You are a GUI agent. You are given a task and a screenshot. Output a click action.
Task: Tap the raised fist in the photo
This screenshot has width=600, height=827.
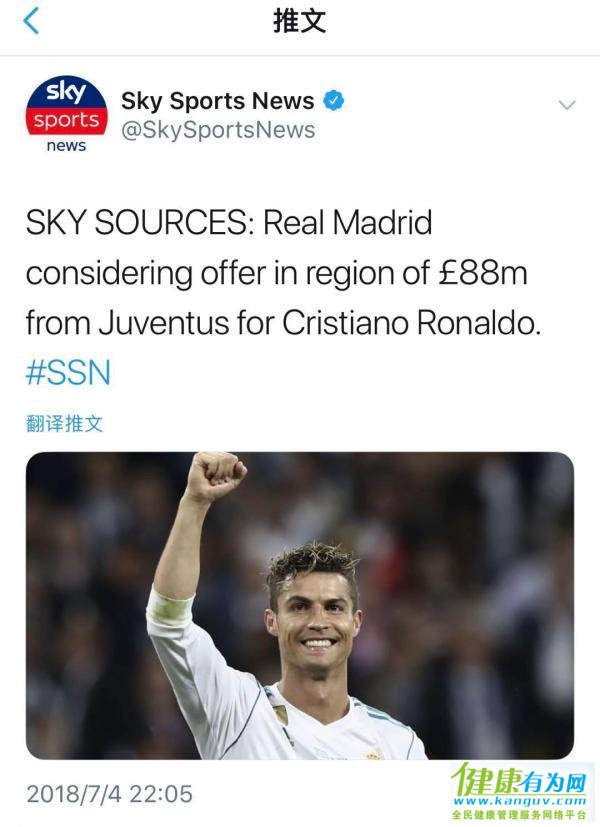coord(216,476)
